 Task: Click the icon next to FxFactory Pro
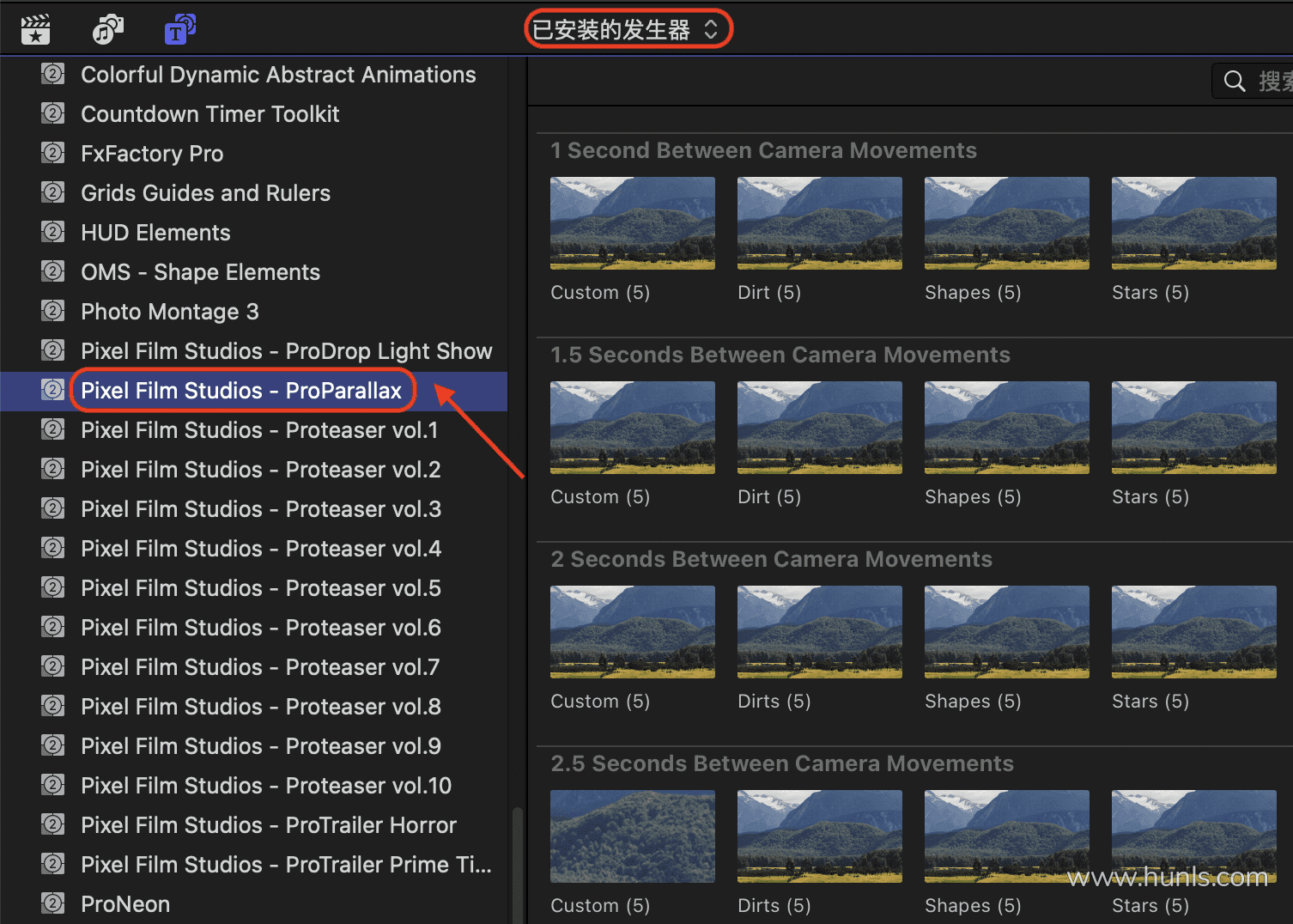(x=53, y=153)
